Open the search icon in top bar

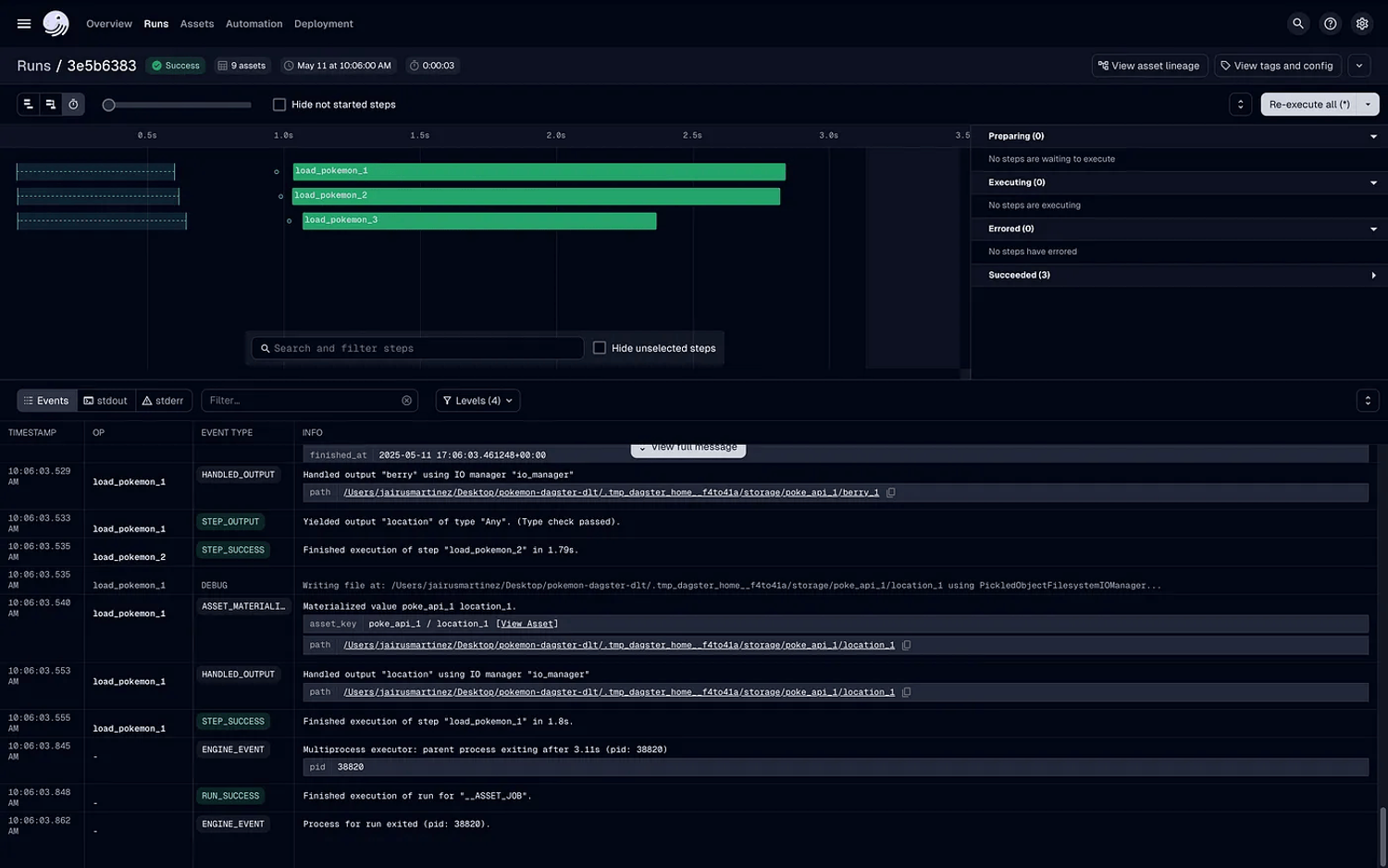[1298, 24]
